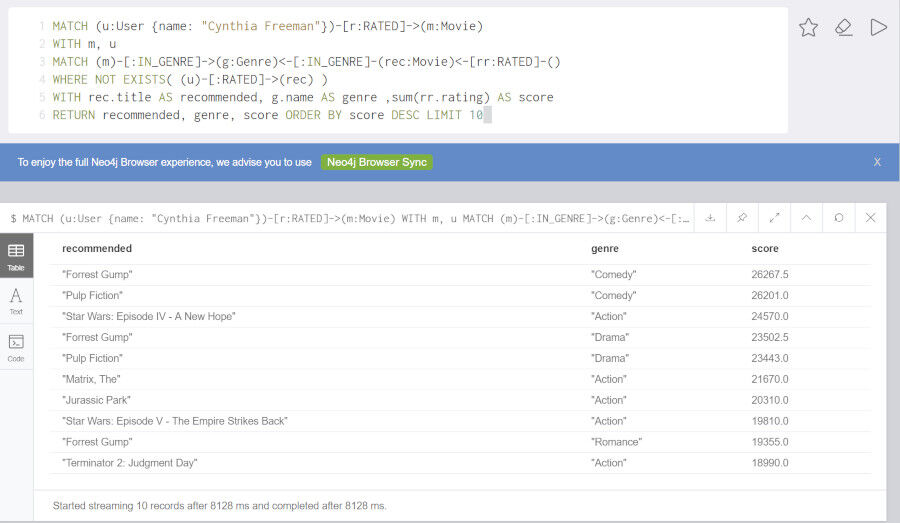Close the result frame
The image size is (900, 523).
pos(871,218)
